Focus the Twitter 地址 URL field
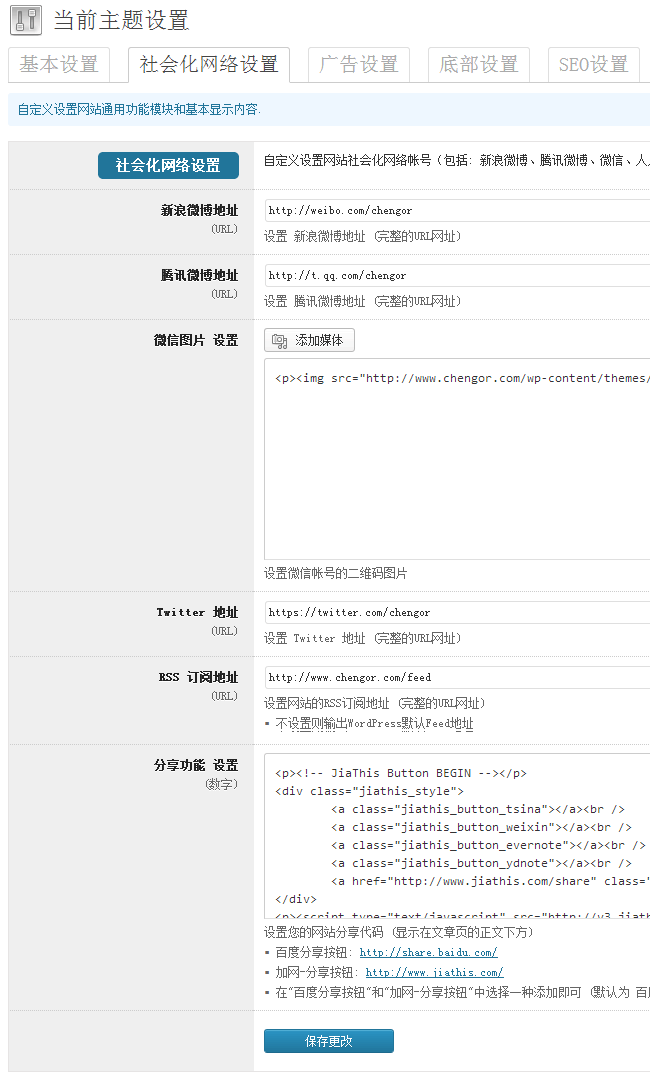This screenshot has width=650, height=1078. click(x=457, y=612)
